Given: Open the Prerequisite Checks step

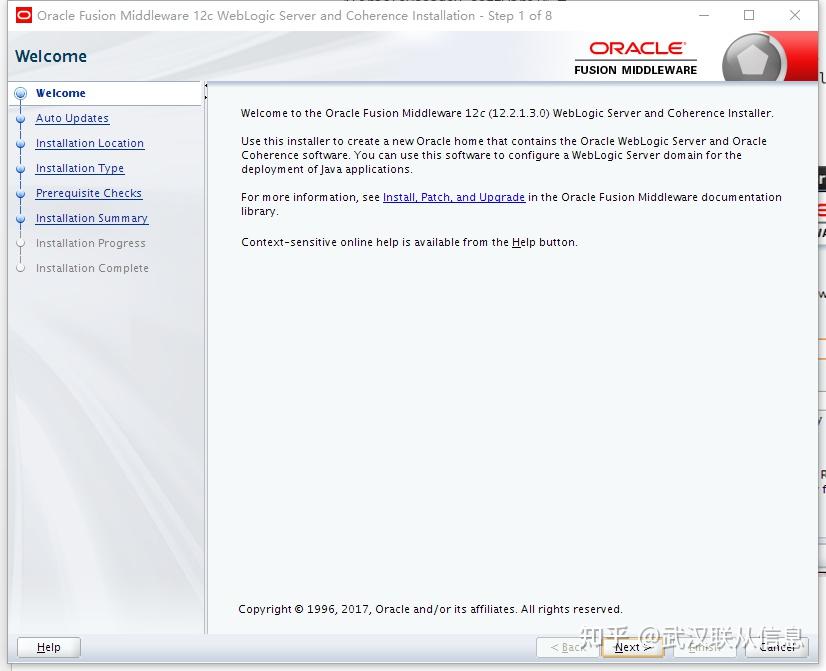Looking at the screenshot, I should click(88, 193).
